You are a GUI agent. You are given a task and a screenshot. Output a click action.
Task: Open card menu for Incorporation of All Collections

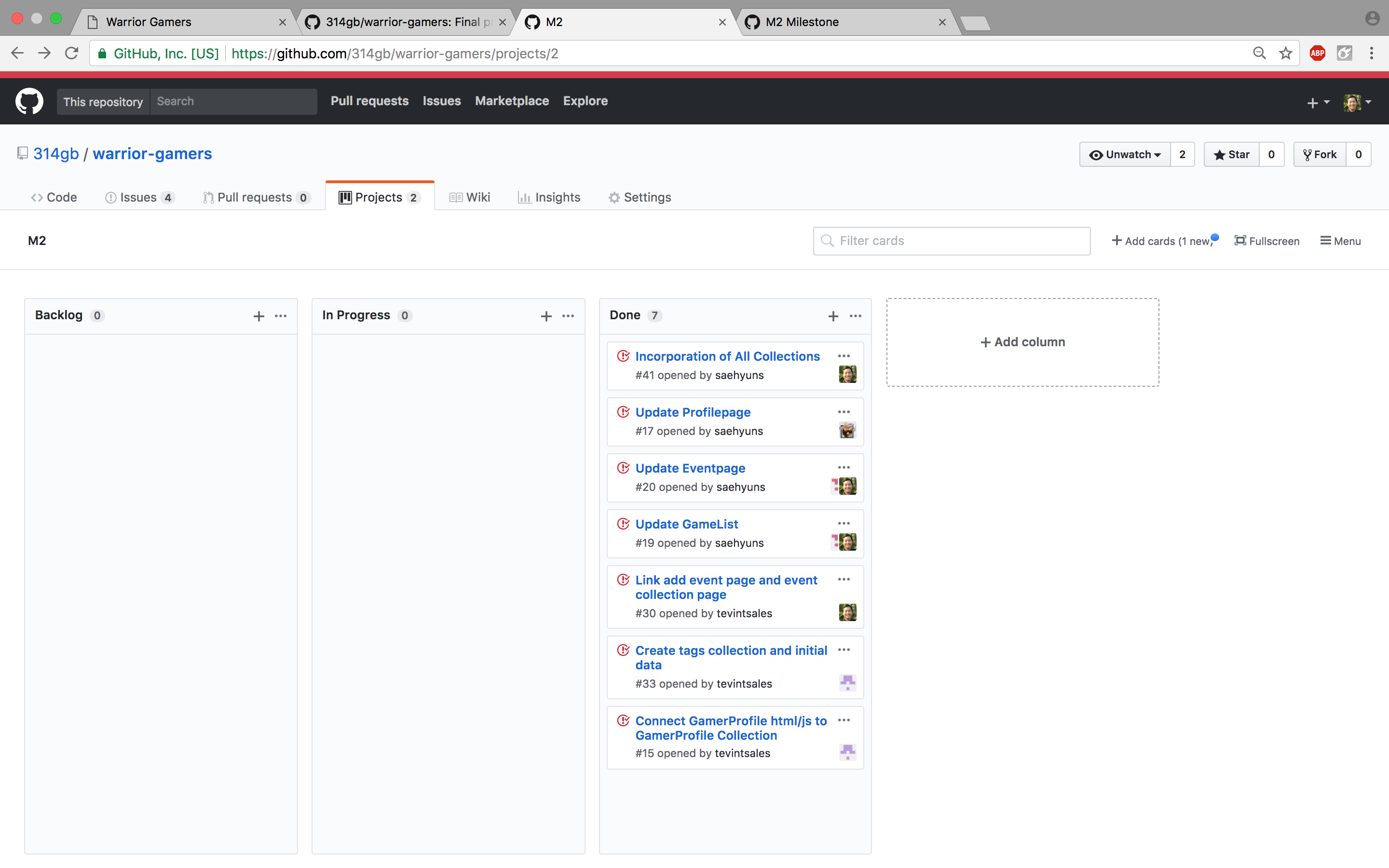[x=844, y=356]
